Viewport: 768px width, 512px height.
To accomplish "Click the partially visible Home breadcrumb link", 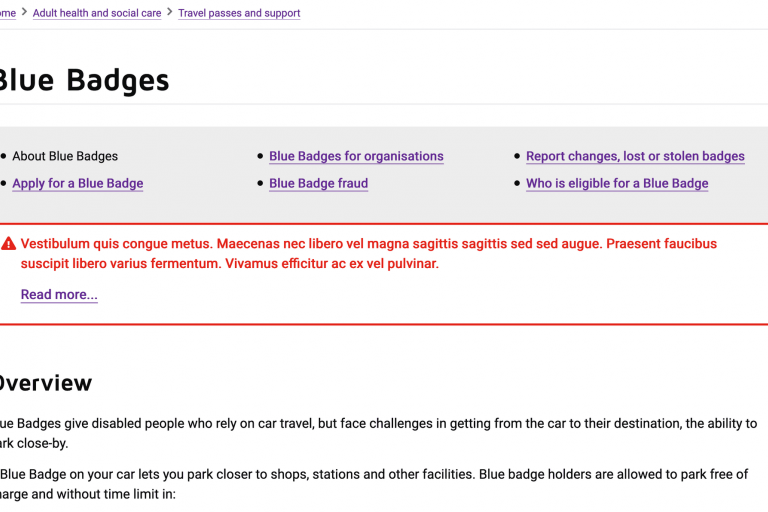I will coord(7,13).
